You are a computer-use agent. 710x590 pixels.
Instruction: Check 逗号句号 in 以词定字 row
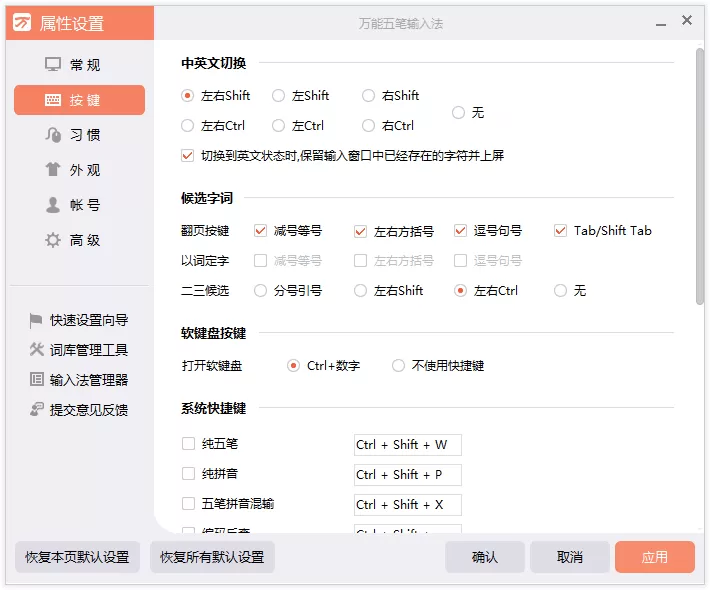click(x=461, y=260)
